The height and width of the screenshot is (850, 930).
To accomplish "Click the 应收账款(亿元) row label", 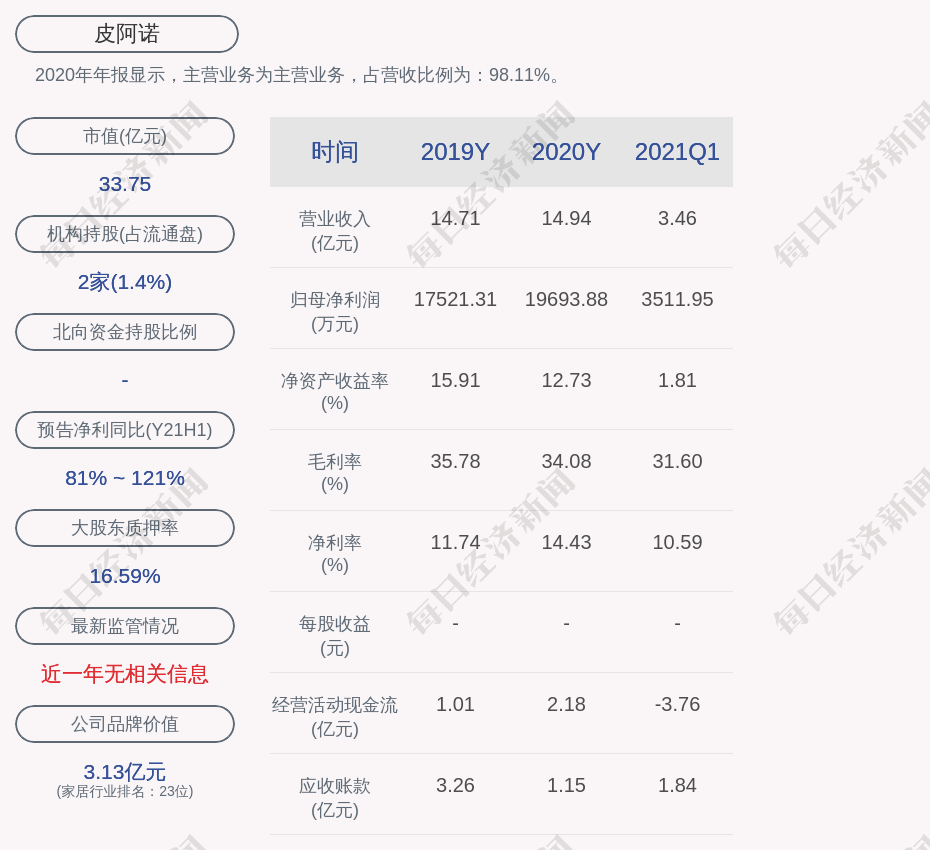I will [x=335, y=798].
